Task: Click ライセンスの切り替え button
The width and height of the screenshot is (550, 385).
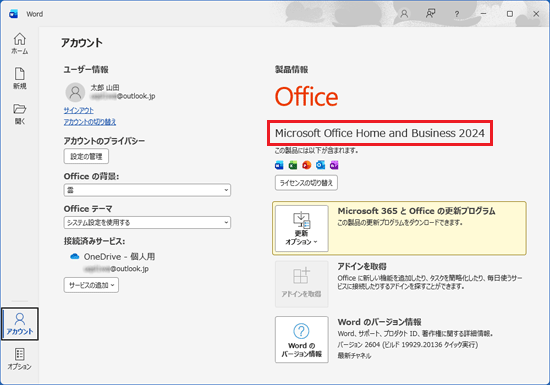Action: pyautogui.click(x=306, y=183)
